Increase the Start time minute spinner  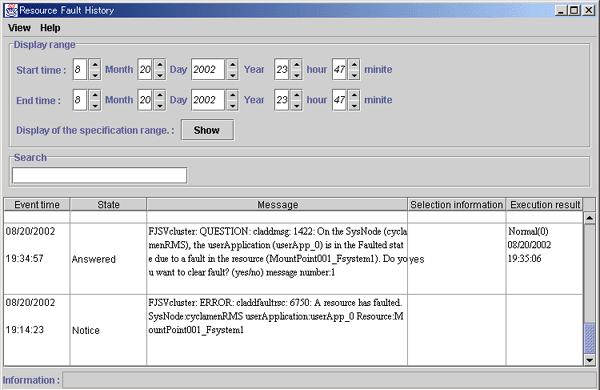coord(354,64)
